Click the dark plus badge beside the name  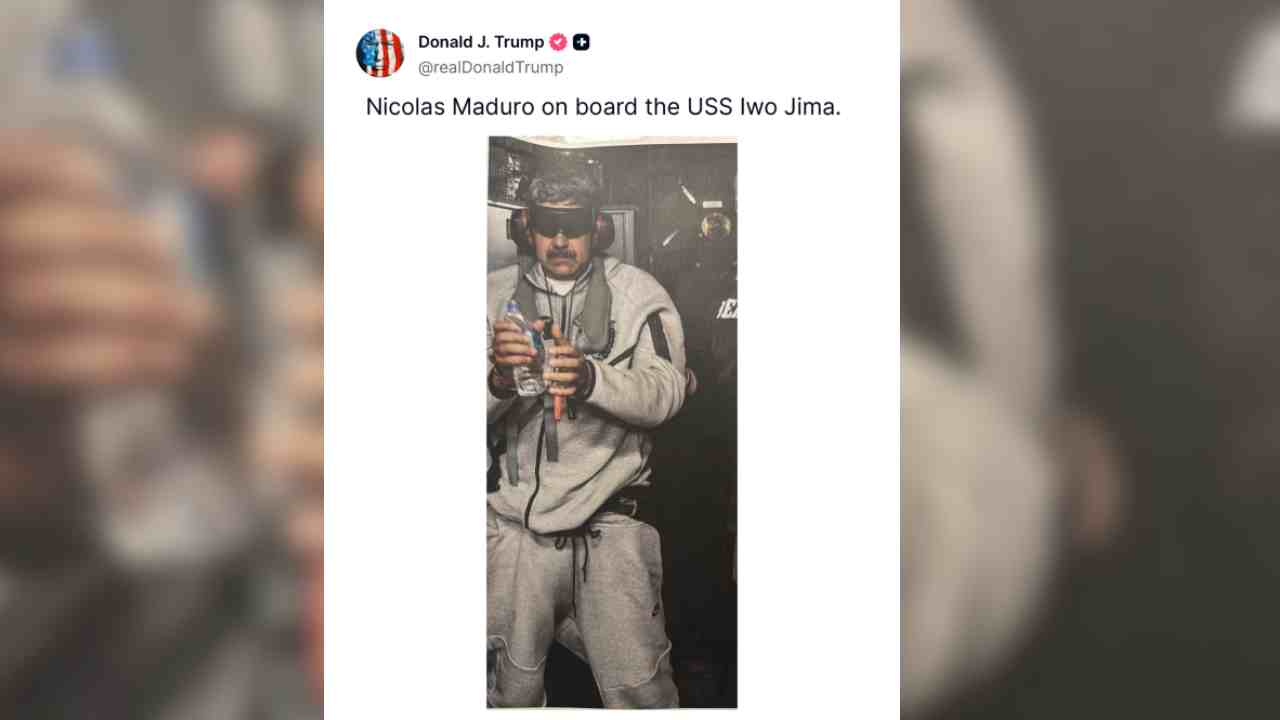[x=581, y=42]
